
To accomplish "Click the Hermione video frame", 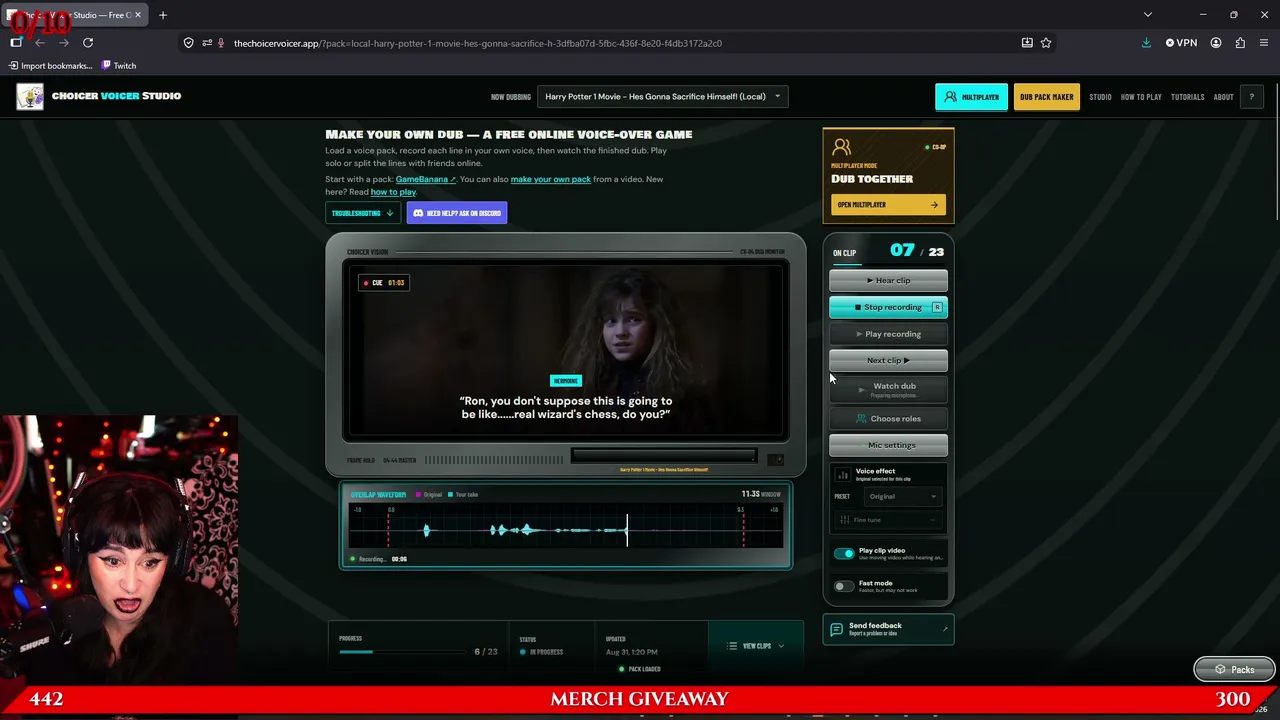I will tap(566, 350).
